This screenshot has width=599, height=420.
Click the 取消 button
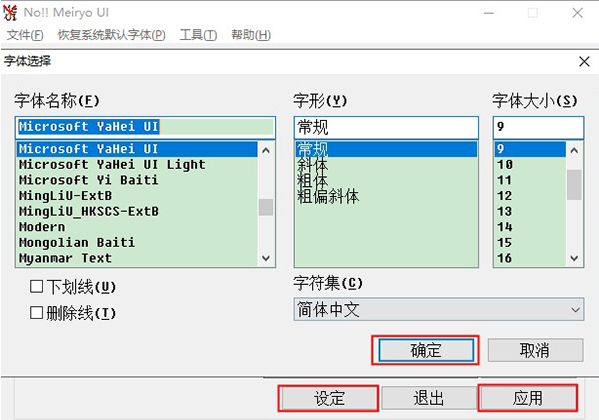click(x=535, y=350)
